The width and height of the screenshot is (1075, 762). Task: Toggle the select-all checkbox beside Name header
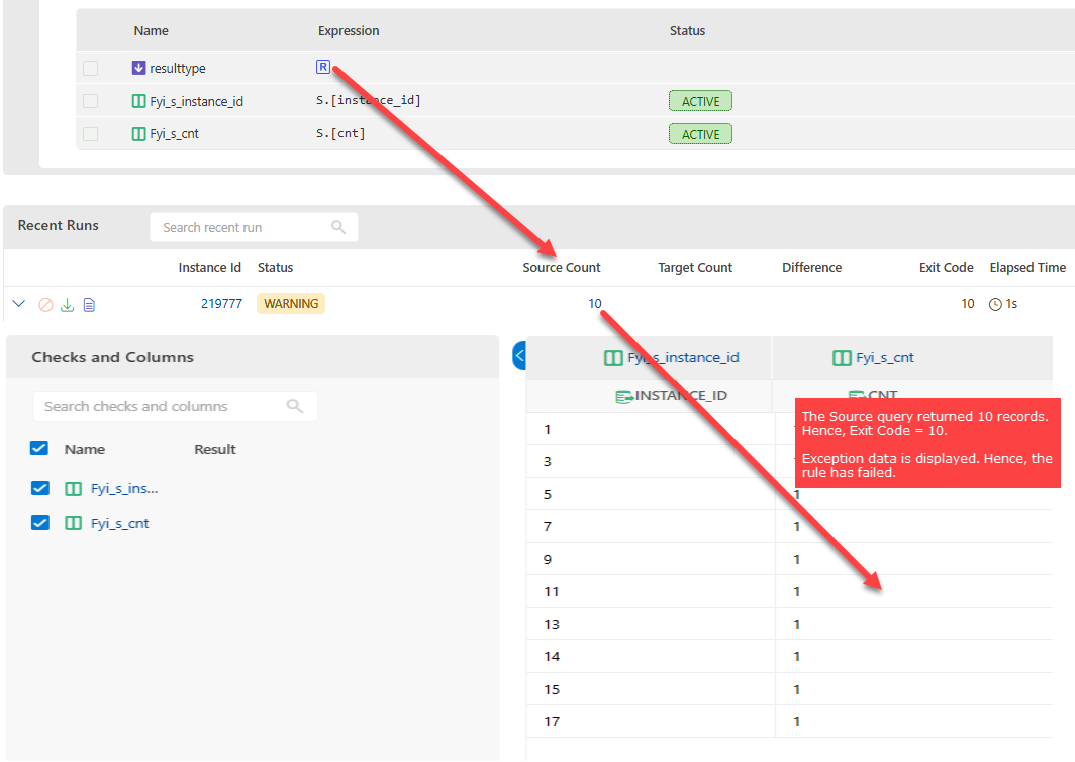click(x=39, y=449)
